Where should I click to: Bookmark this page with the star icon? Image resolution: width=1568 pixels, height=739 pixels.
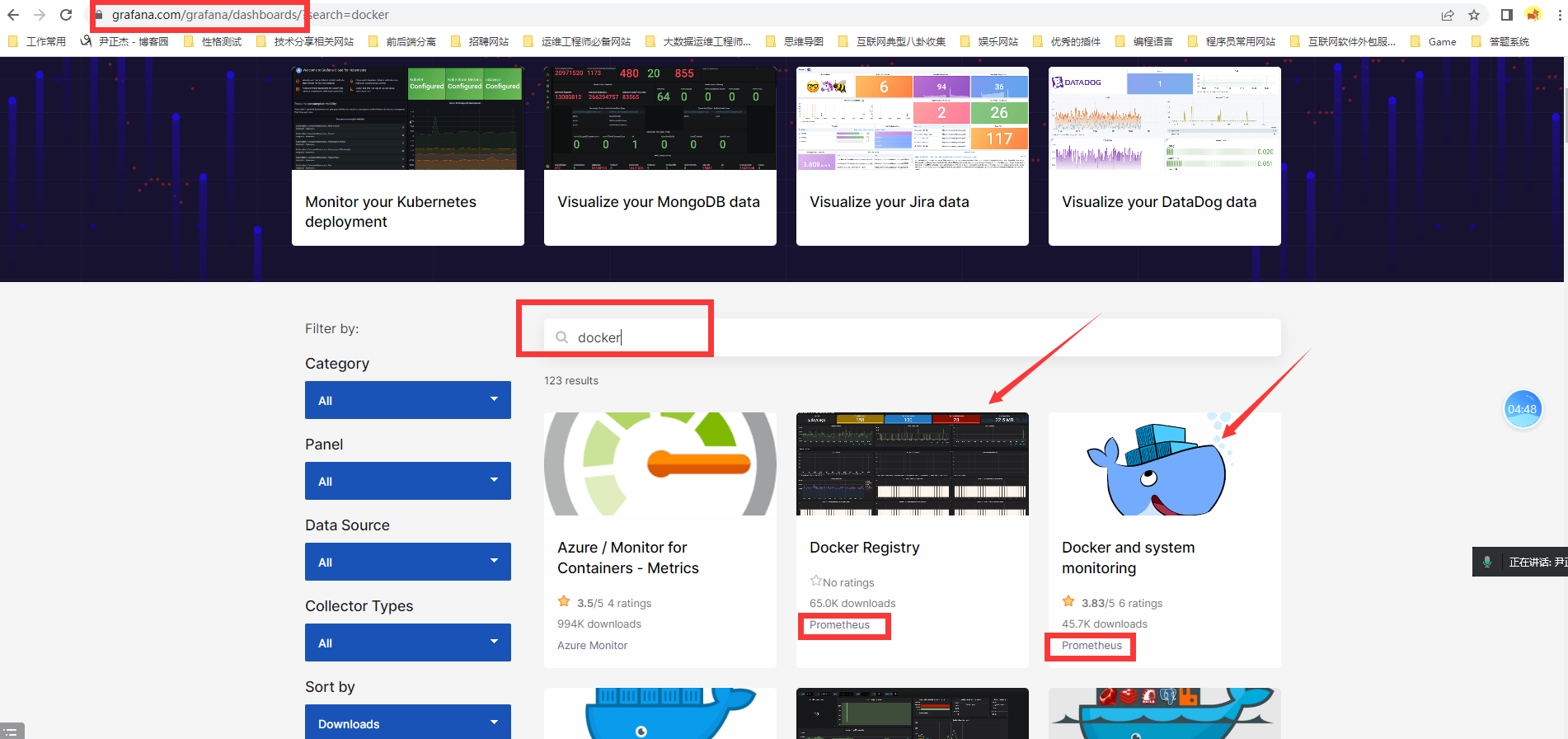pyautogui.click(x=1474, y=15)
